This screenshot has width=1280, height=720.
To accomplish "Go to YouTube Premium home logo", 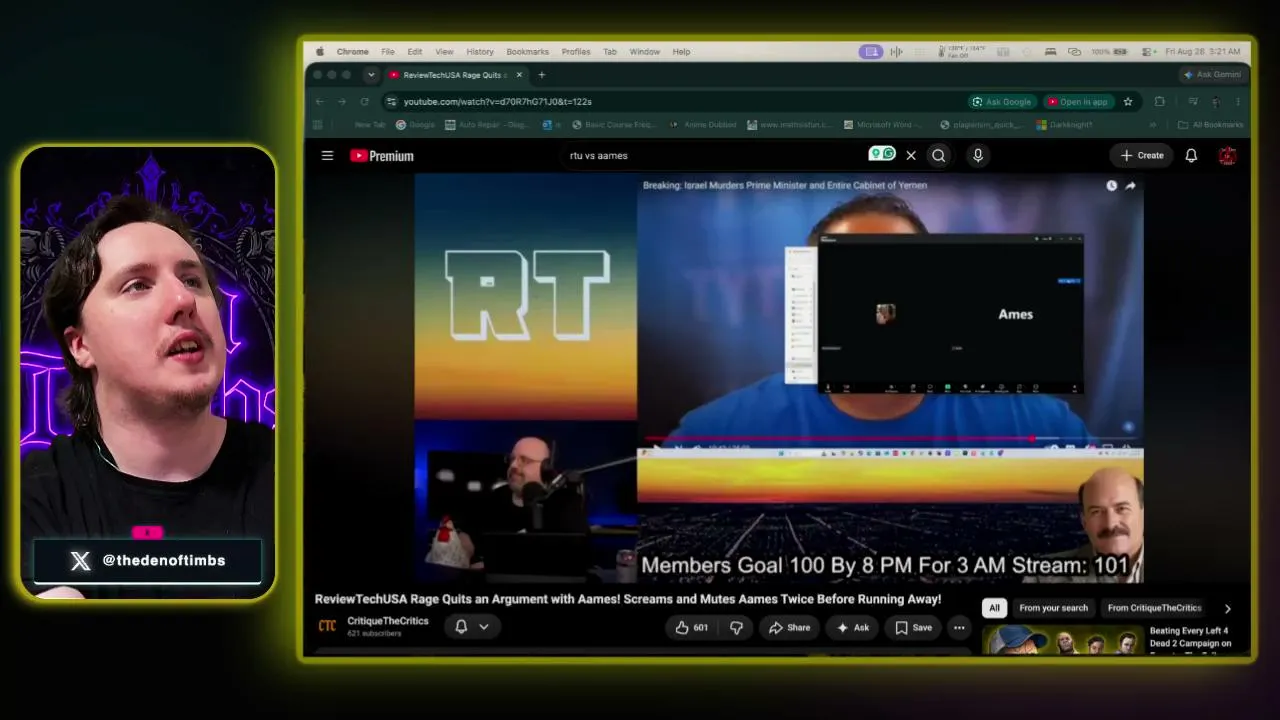I will (x=382, y=156).
